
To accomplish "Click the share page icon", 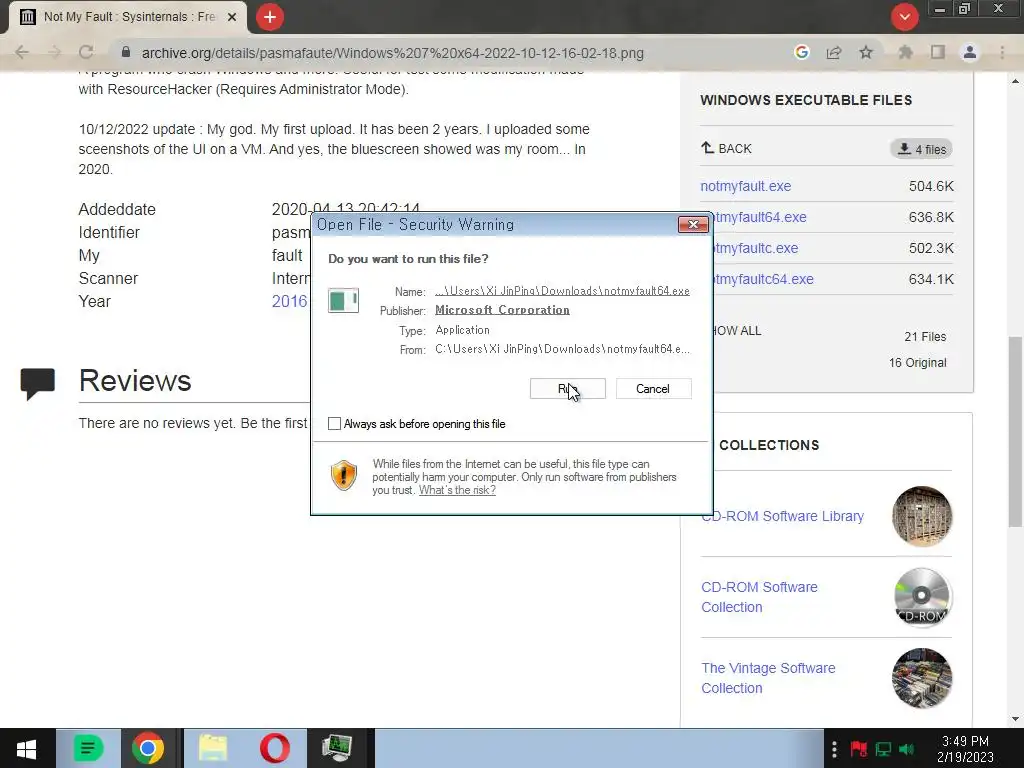I will click(x=834, y=52).
